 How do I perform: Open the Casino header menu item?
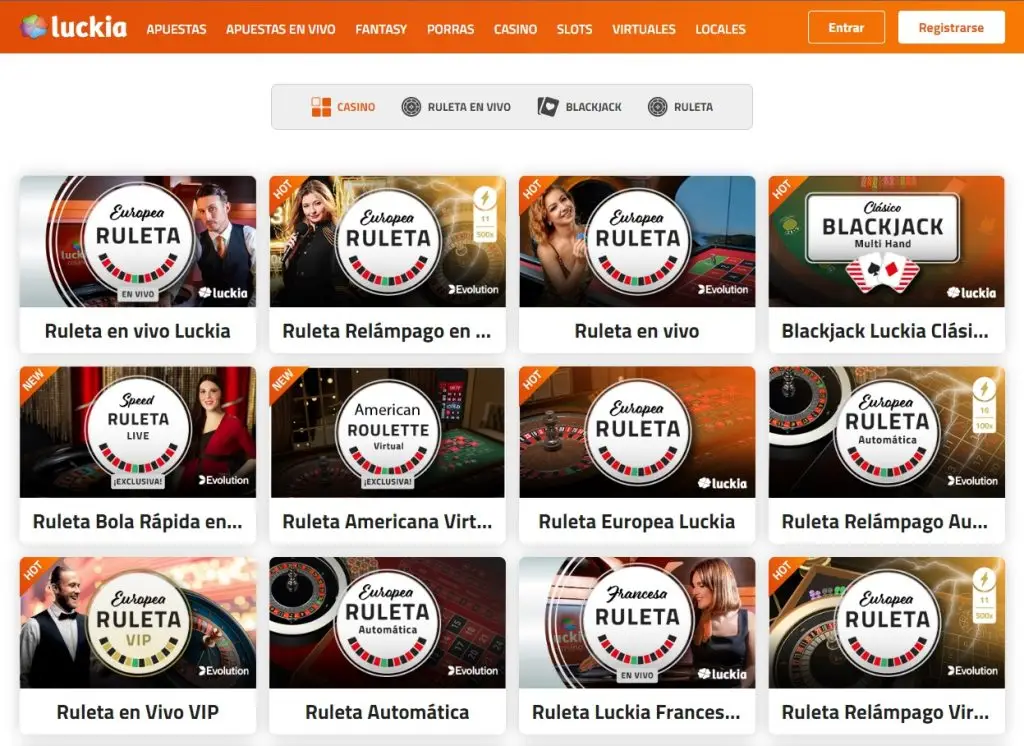coord(515,29)
